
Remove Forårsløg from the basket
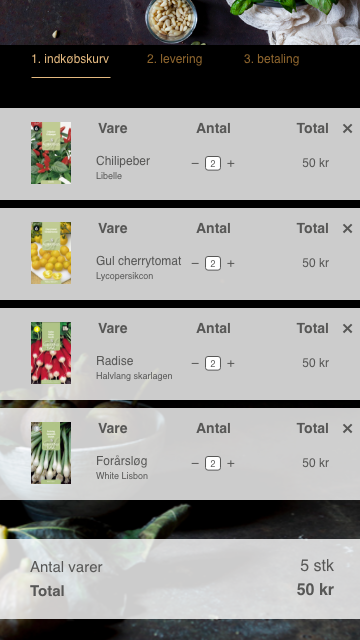(347, 429)
